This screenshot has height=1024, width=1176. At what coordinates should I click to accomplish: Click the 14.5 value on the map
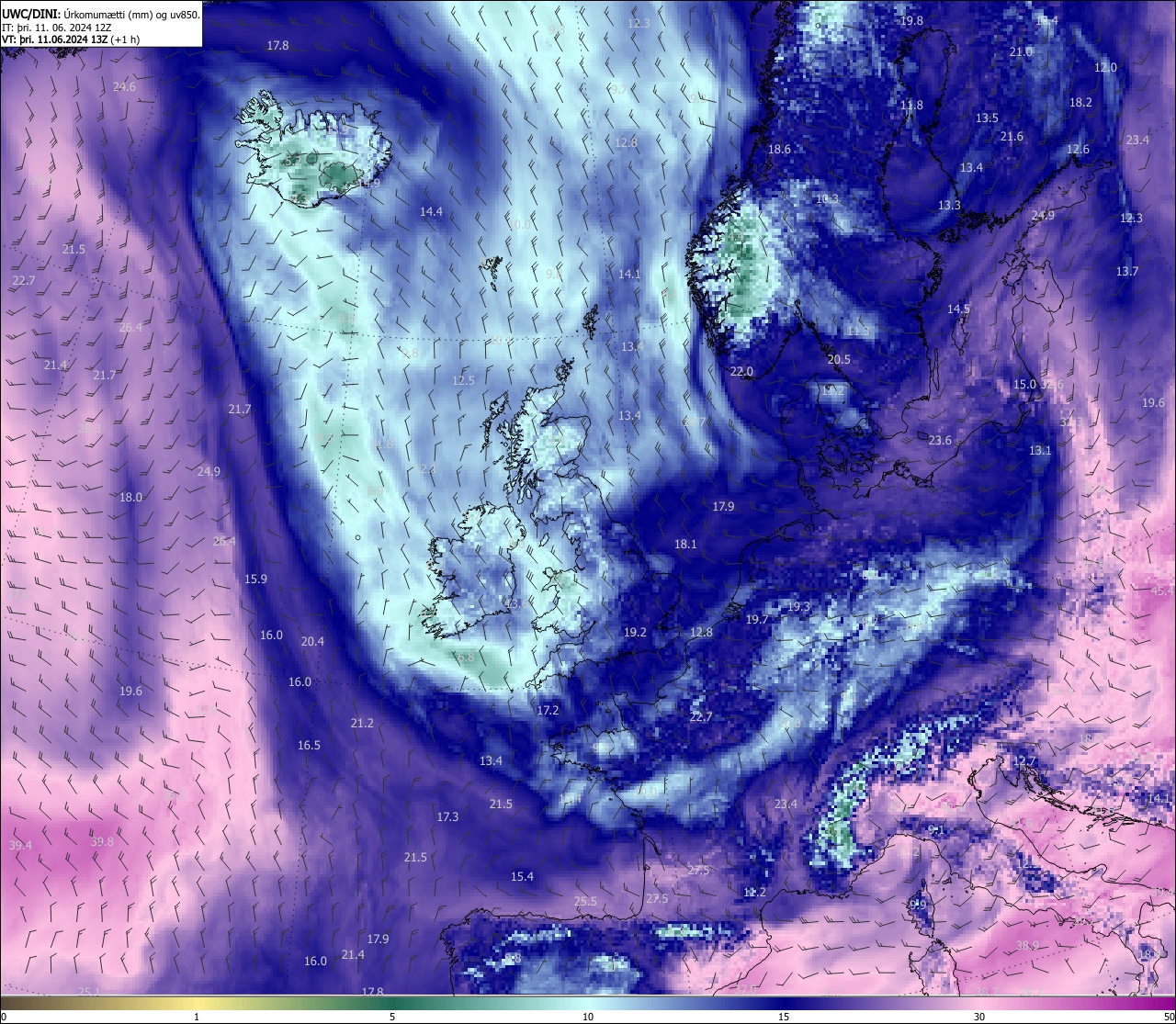[x=958, y=309]
